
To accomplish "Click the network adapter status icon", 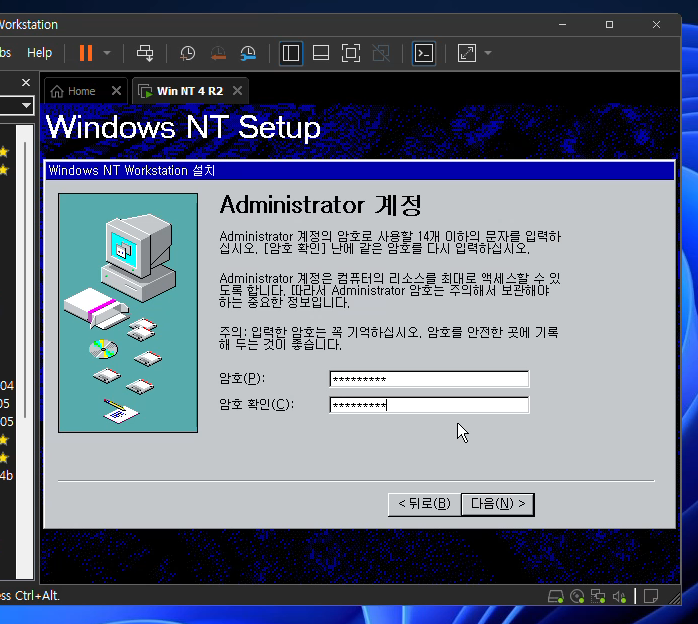I will click(x=598, y=596).
